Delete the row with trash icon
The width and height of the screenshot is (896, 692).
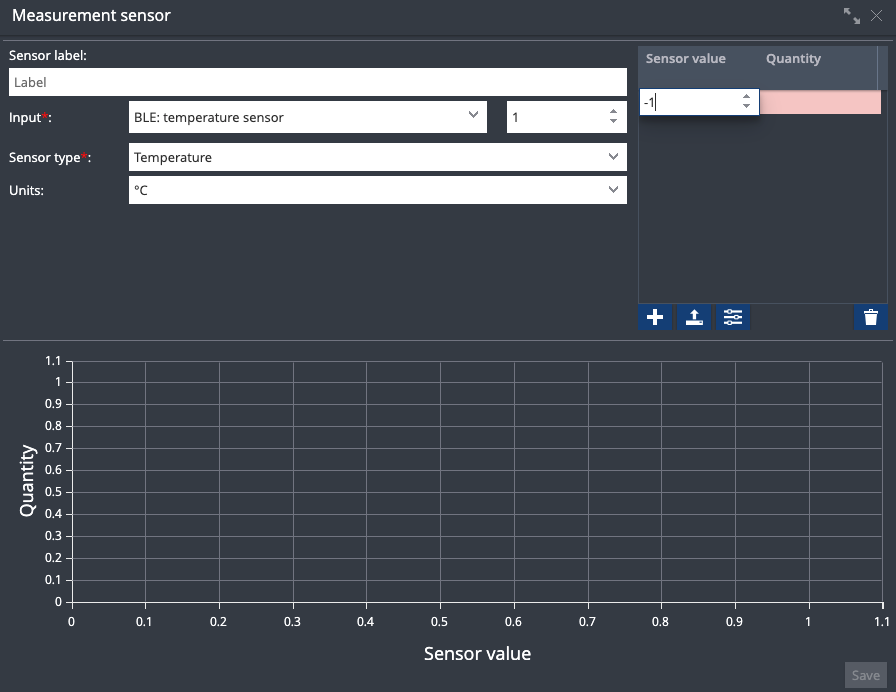click(x=870, y=317)
